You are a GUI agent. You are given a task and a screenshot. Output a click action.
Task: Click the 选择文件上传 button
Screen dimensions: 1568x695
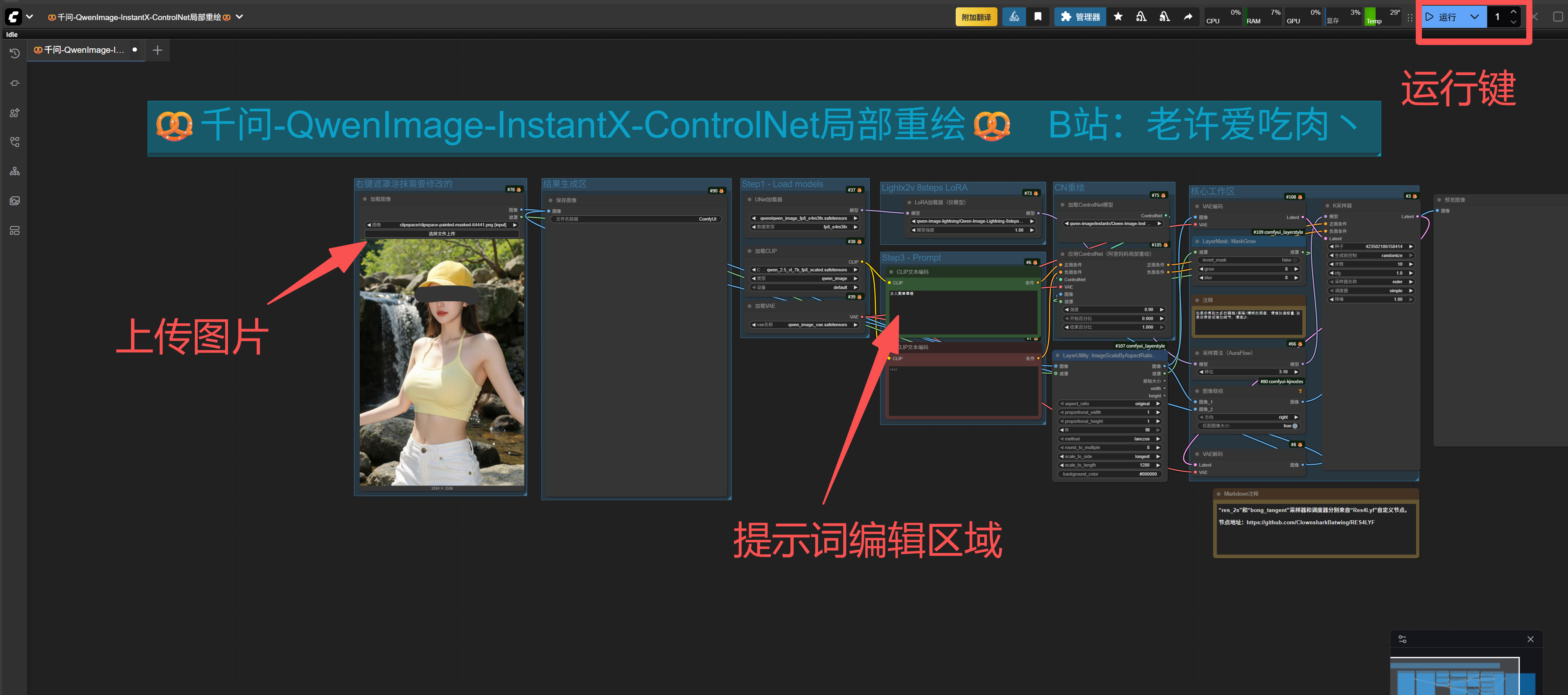441,234
